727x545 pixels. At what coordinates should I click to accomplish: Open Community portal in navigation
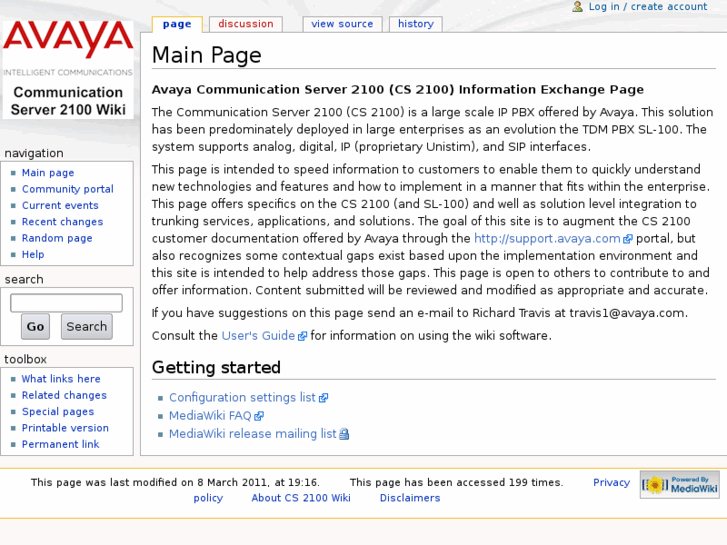68,189
